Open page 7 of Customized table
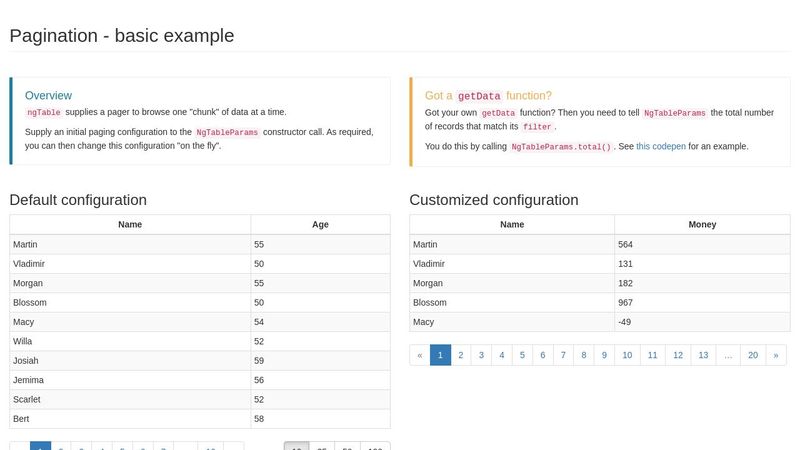 563,355
